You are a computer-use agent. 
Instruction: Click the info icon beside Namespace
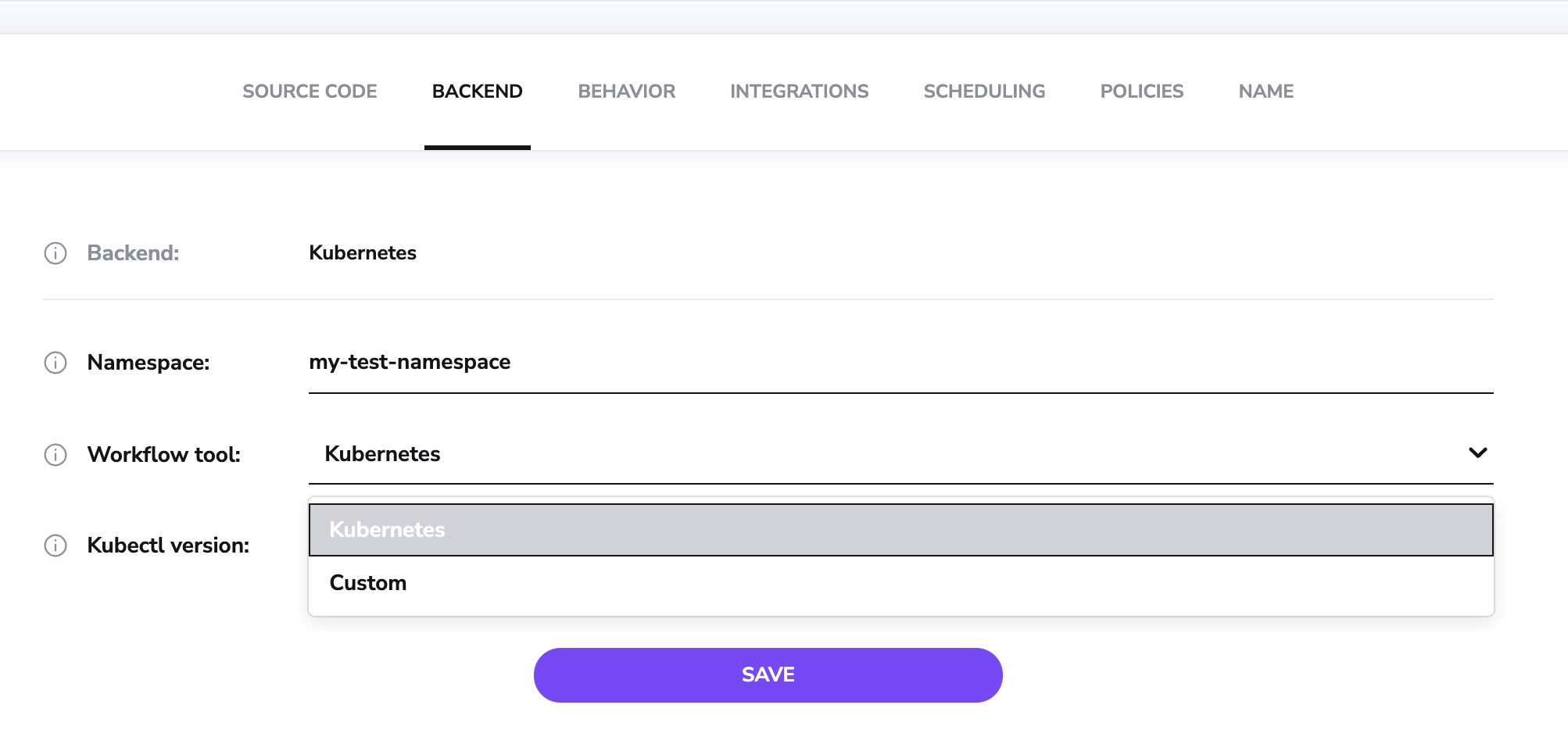click(55, 363)
